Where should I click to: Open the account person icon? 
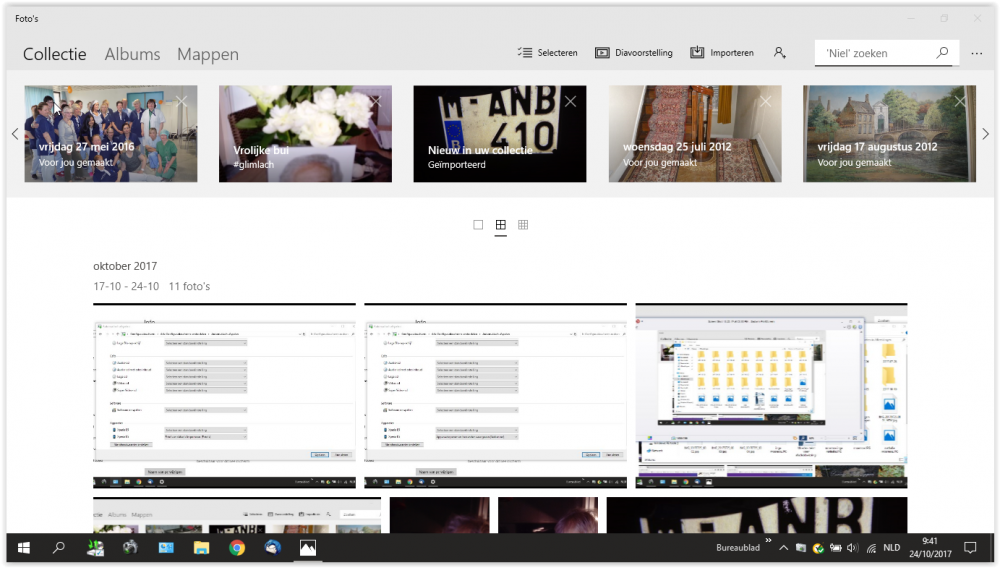tap(779, 52)
